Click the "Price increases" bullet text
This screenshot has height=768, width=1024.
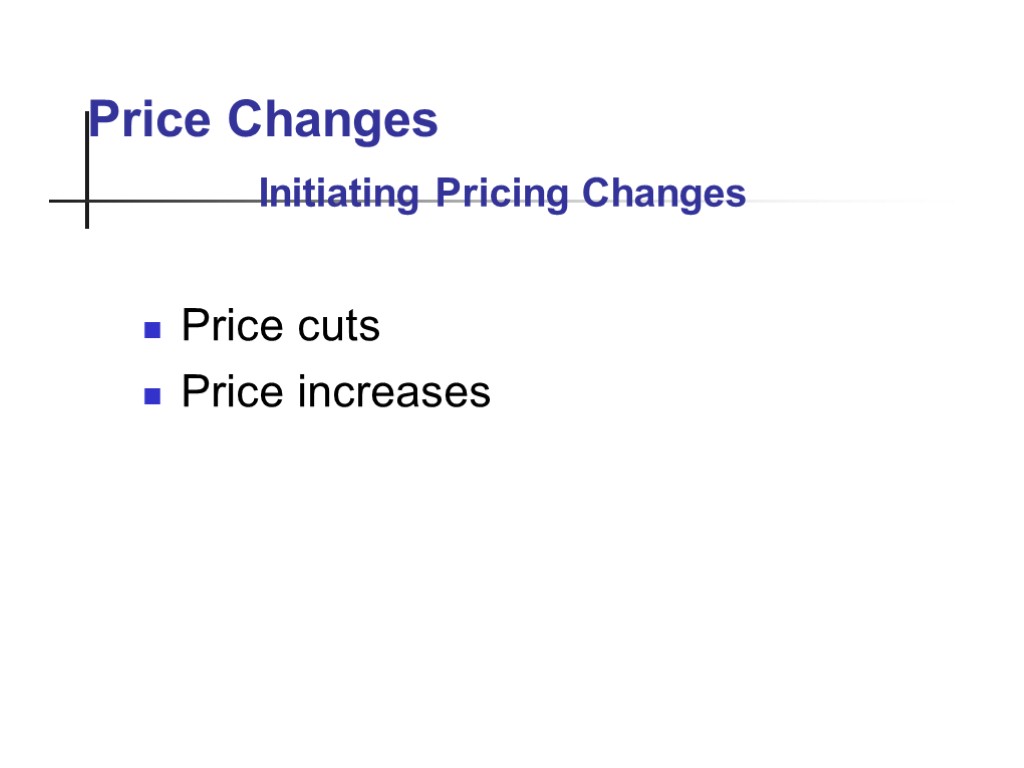[x=335, y=391]
